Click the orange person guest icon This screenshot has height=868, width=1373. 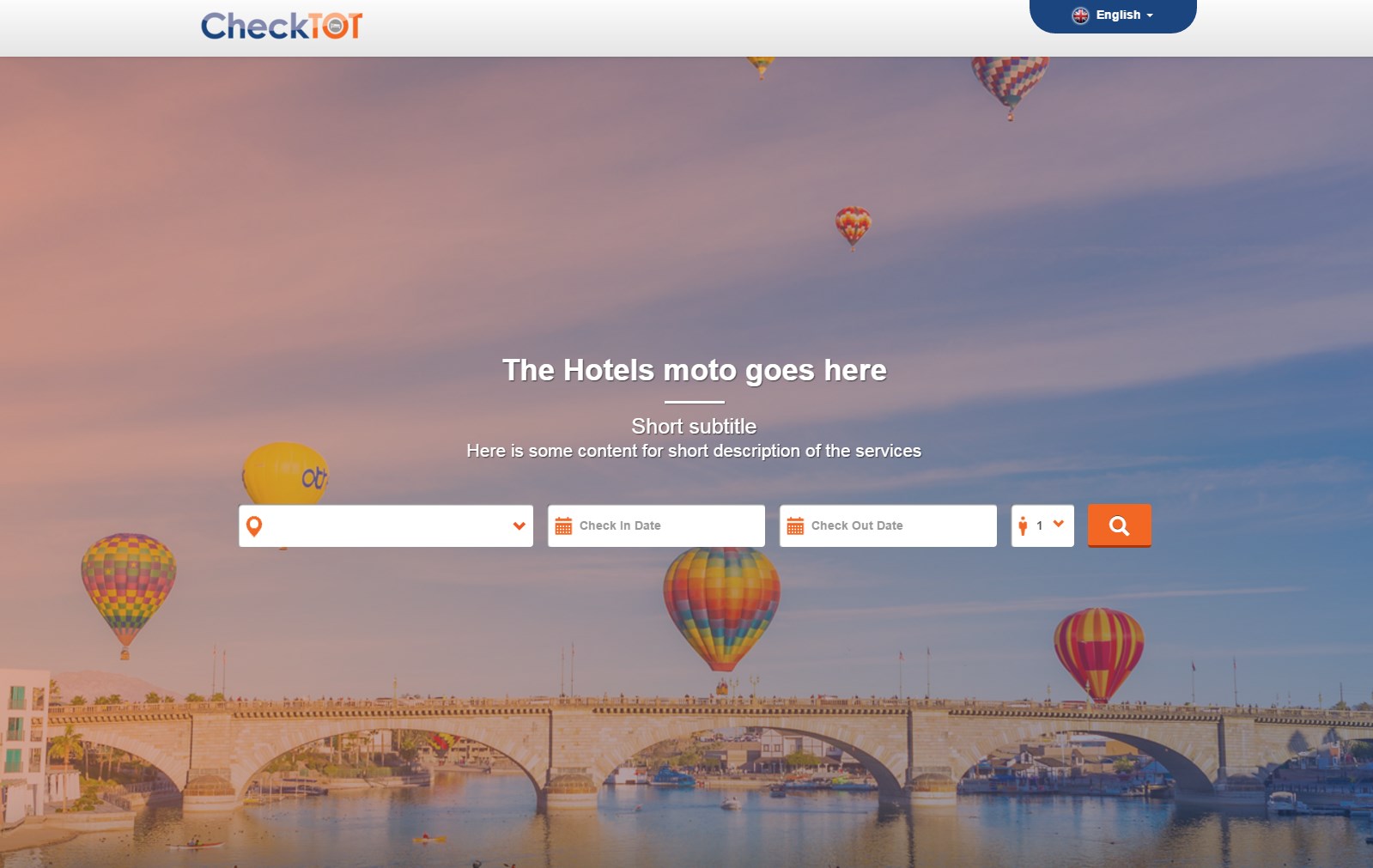click(1023, 526)
